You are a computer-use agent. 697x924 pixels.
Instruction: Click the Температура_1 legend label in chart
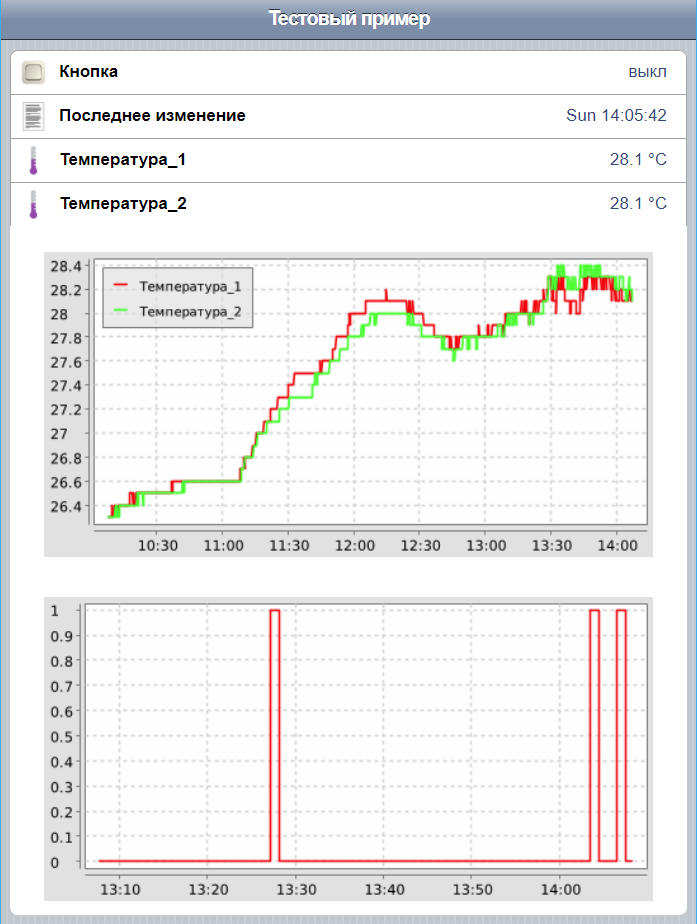[190, 286]
